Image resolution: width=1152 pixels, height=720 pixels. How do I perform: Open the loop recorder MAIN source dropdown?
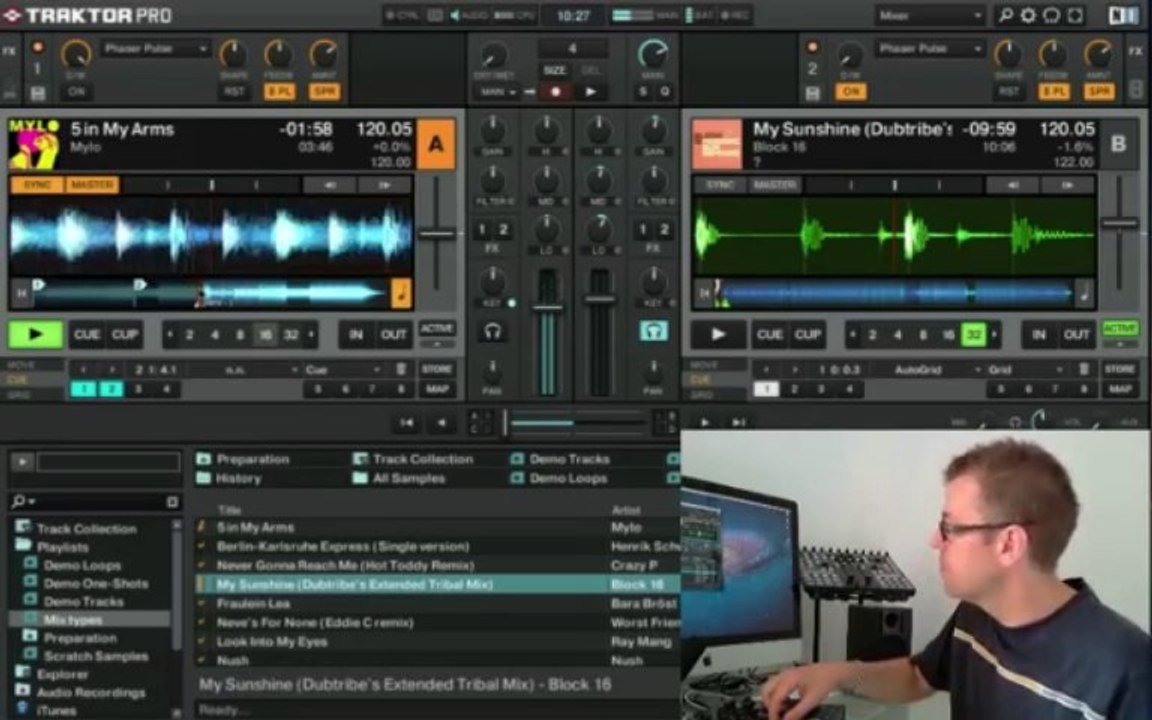(498, 93)
